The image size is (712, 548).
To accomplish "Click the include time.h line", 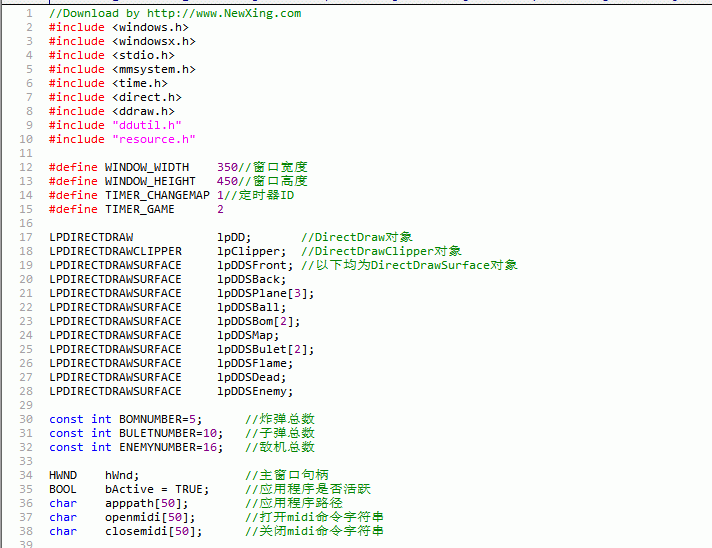I will (x=108, y=84).
